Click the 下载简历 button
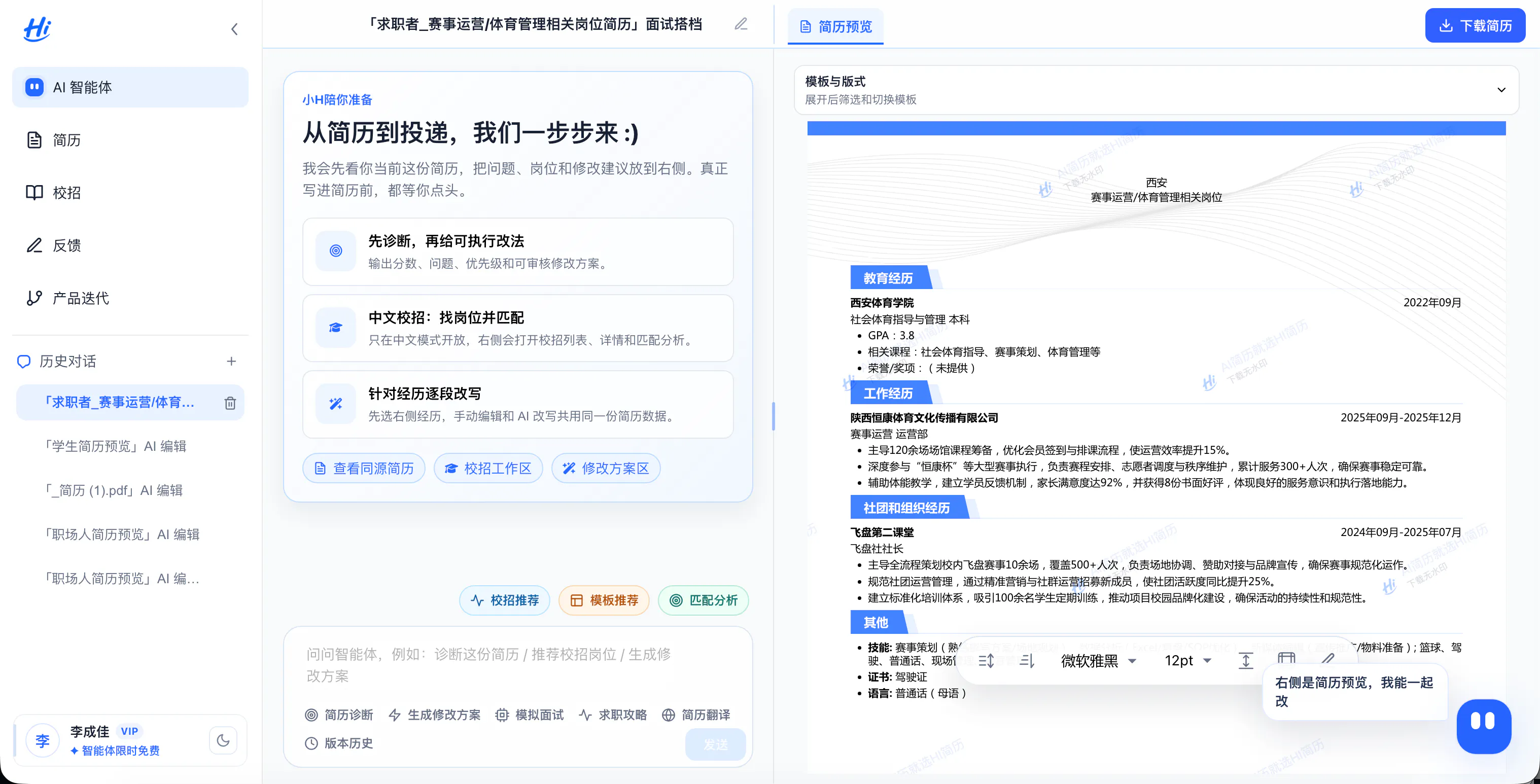The height and width of the screenshot is (784, 1540). click(x=1475, y=25)
